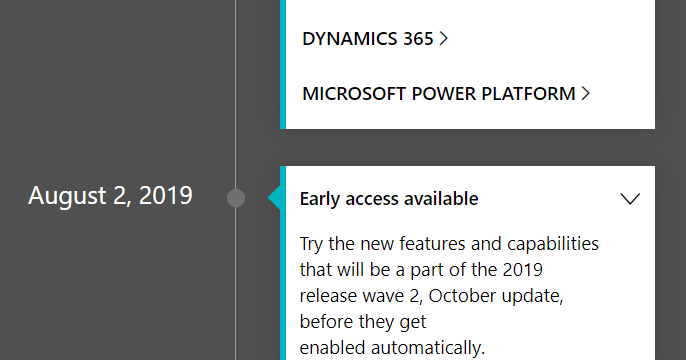The height and width of the screenshot is (360, 686).
Task: Collapse the Early access available card chevron
Action: point(630,199)
